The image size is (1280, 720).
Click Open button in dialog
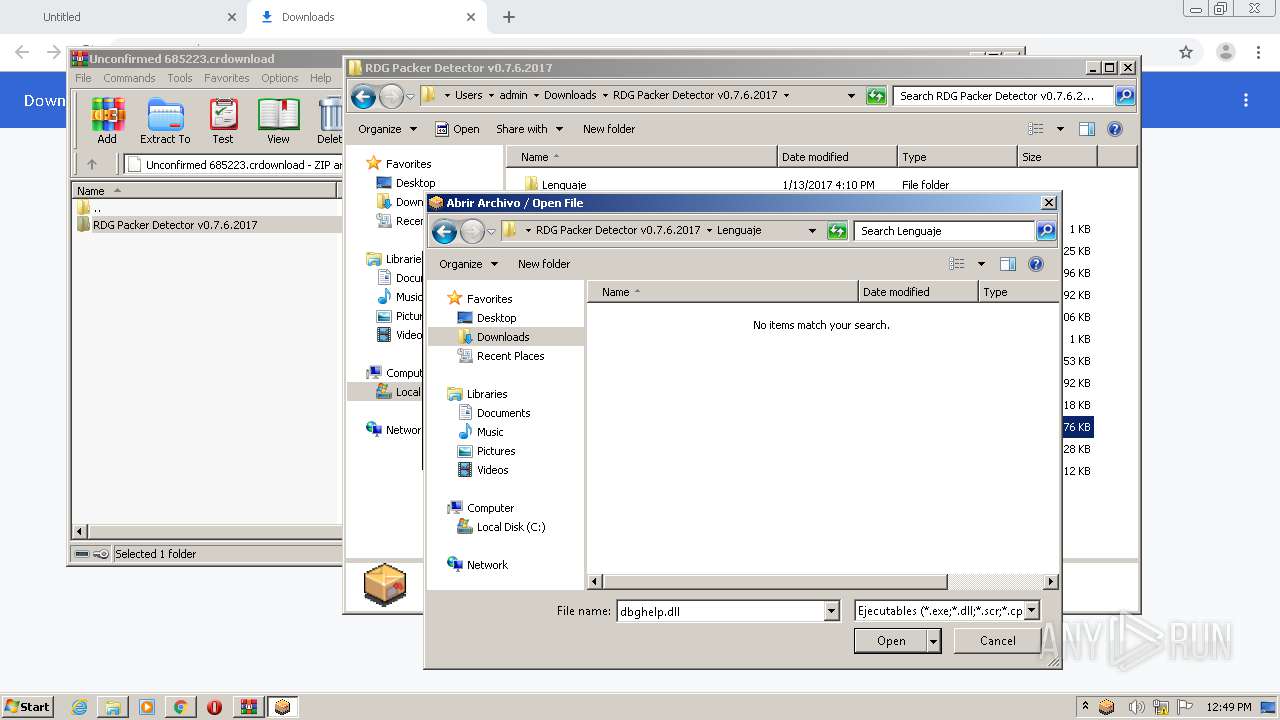[x=891, y=641]
